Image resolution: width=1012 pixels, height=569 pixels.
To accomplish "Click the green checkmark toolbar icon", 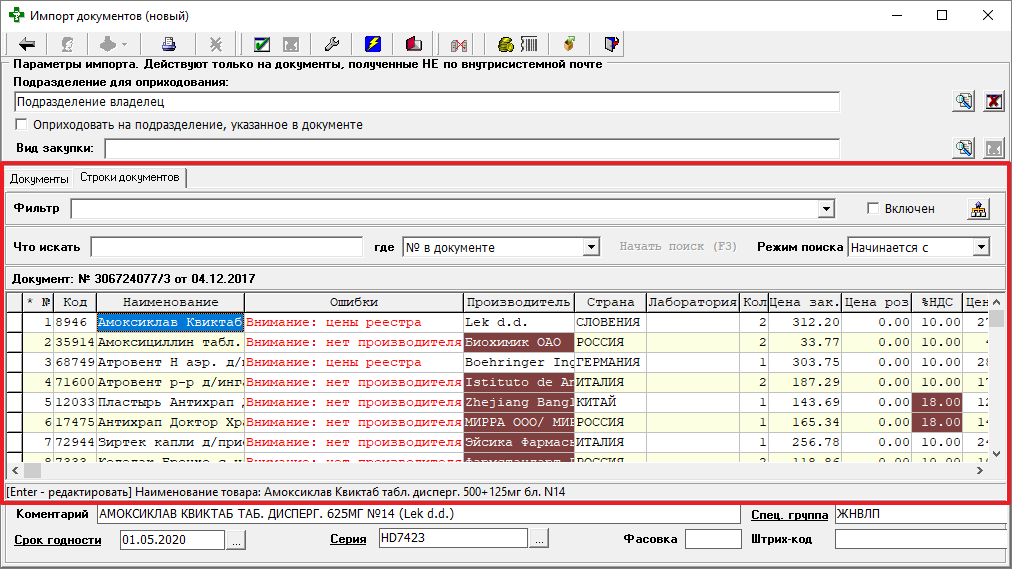I will coord(262,44).
